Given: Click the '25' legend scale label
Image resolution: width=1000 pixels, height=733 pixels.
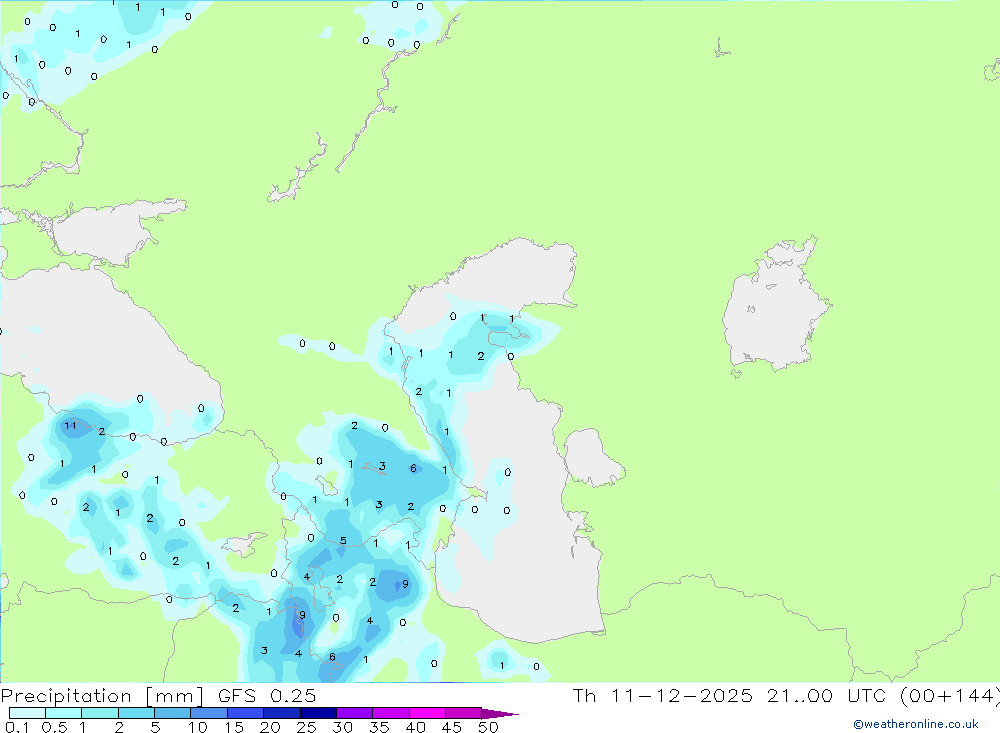Looking at the screenshot, I should (307, 727).
